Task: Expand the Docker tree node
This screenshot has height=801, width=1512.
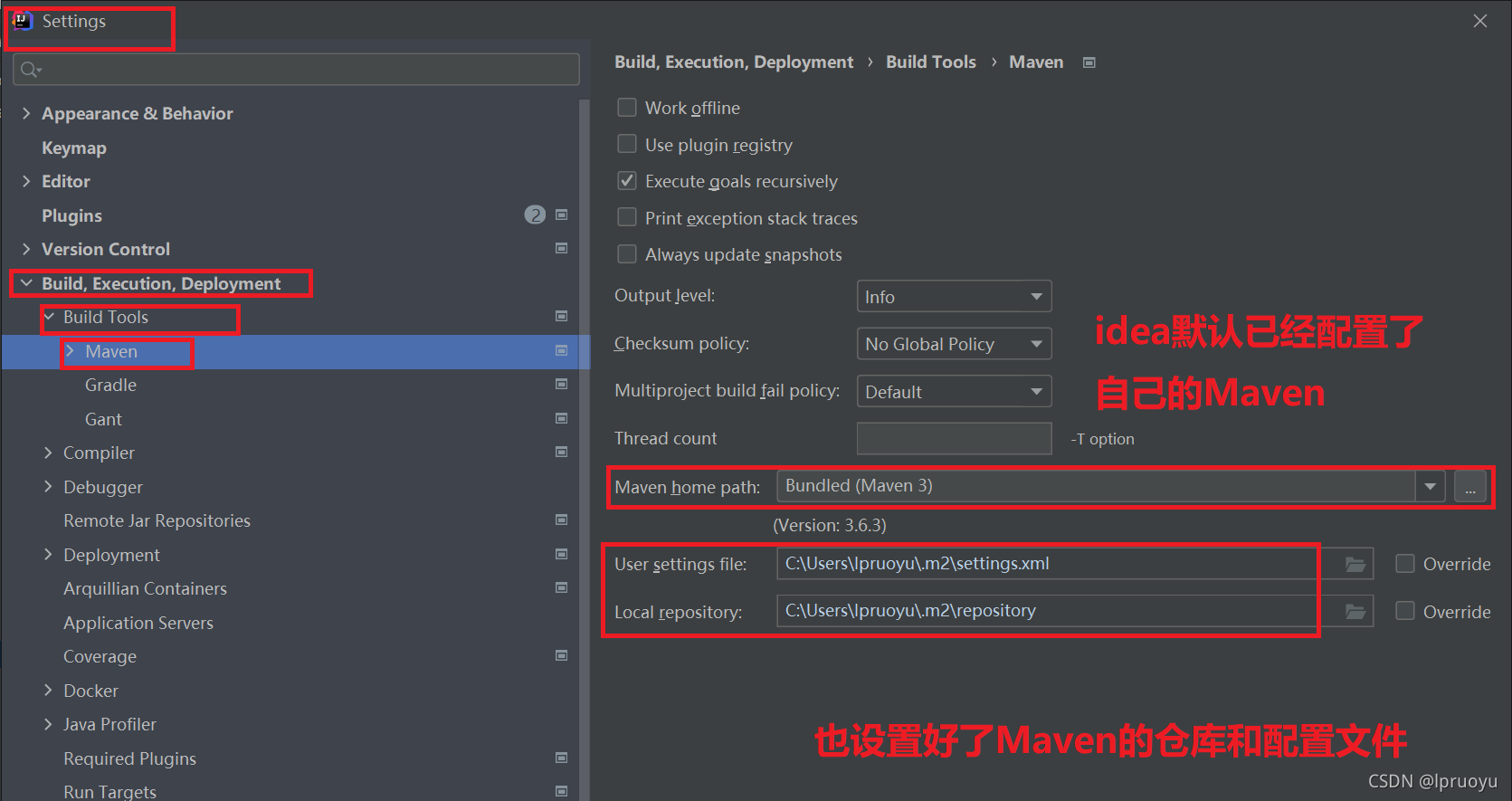Action: pos(48,691)
